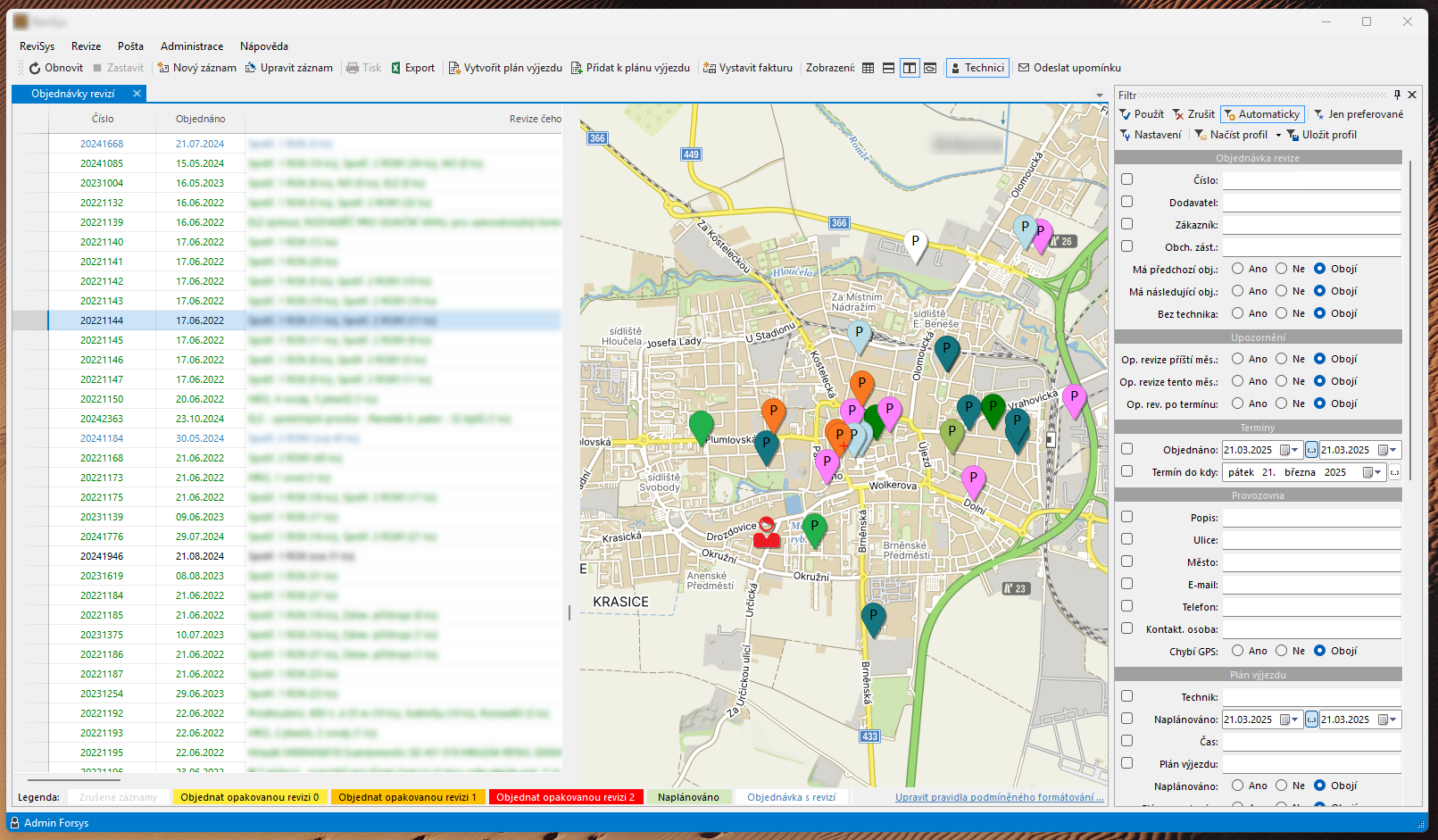Click into the Zákazník filter text field
The width and height of the screenshot is (1438, 840).
click(x=1311, y=225)
